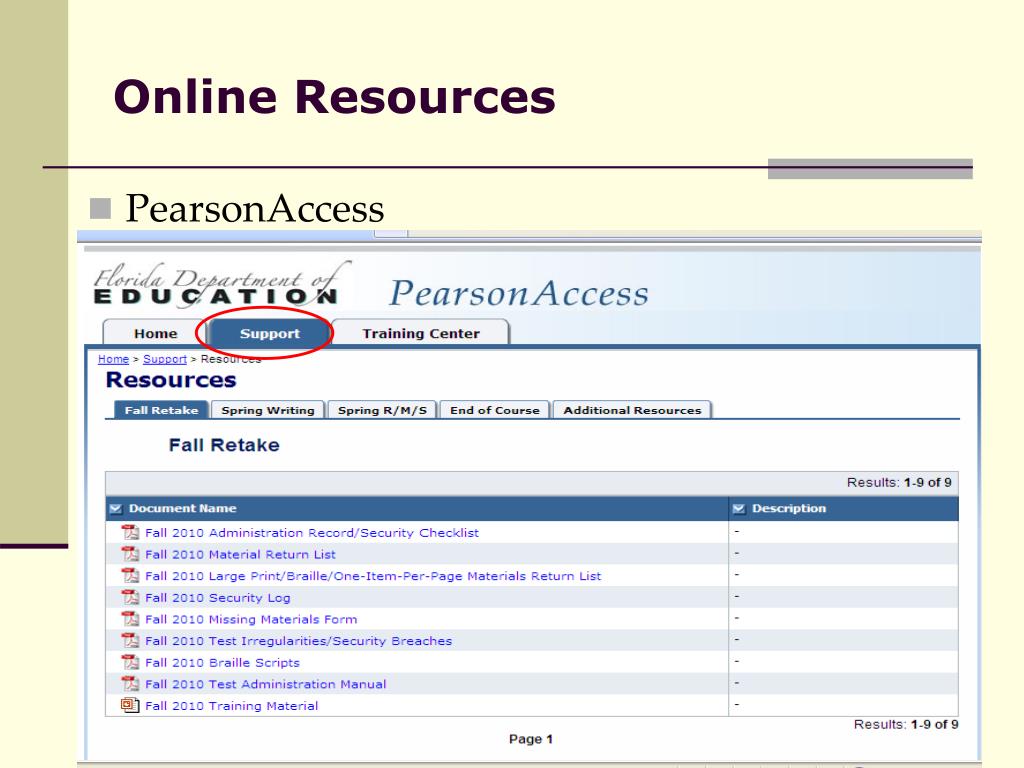Open Fall 2010 Test Irregularities/Security Breaches
Screen dimensions: 1024x768
click(x=298, y=641)
